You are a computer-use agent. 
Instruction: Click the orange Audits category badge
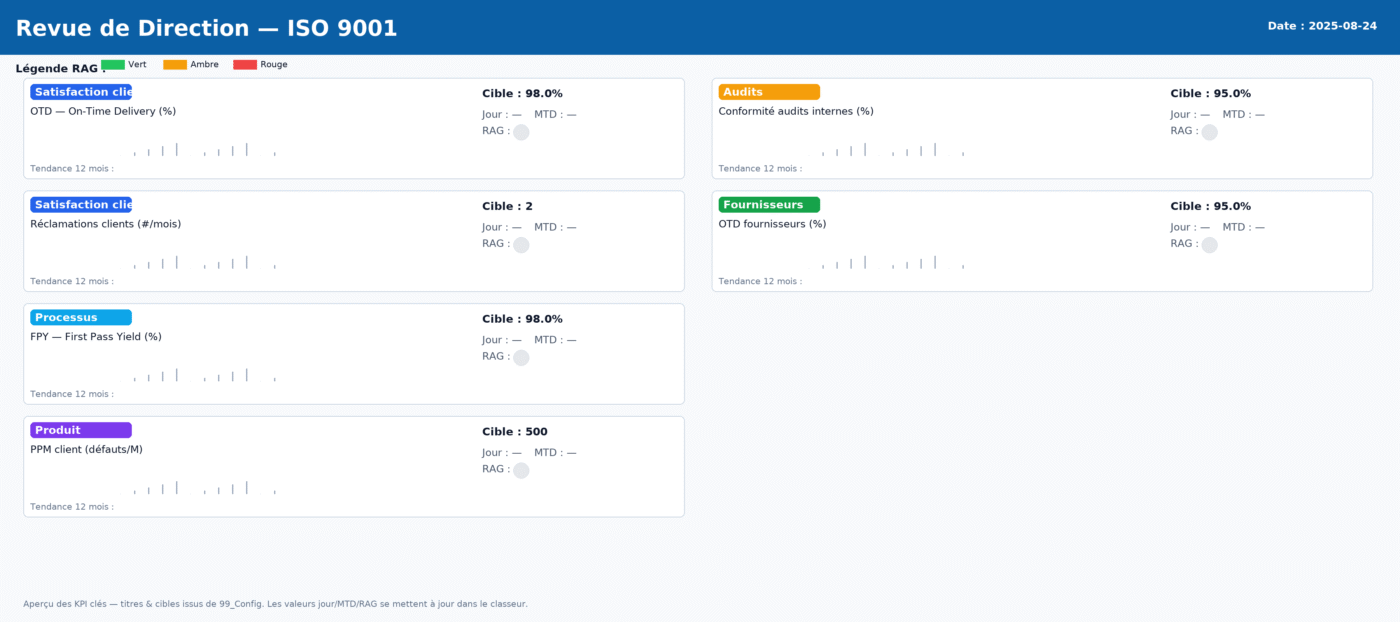768,92
